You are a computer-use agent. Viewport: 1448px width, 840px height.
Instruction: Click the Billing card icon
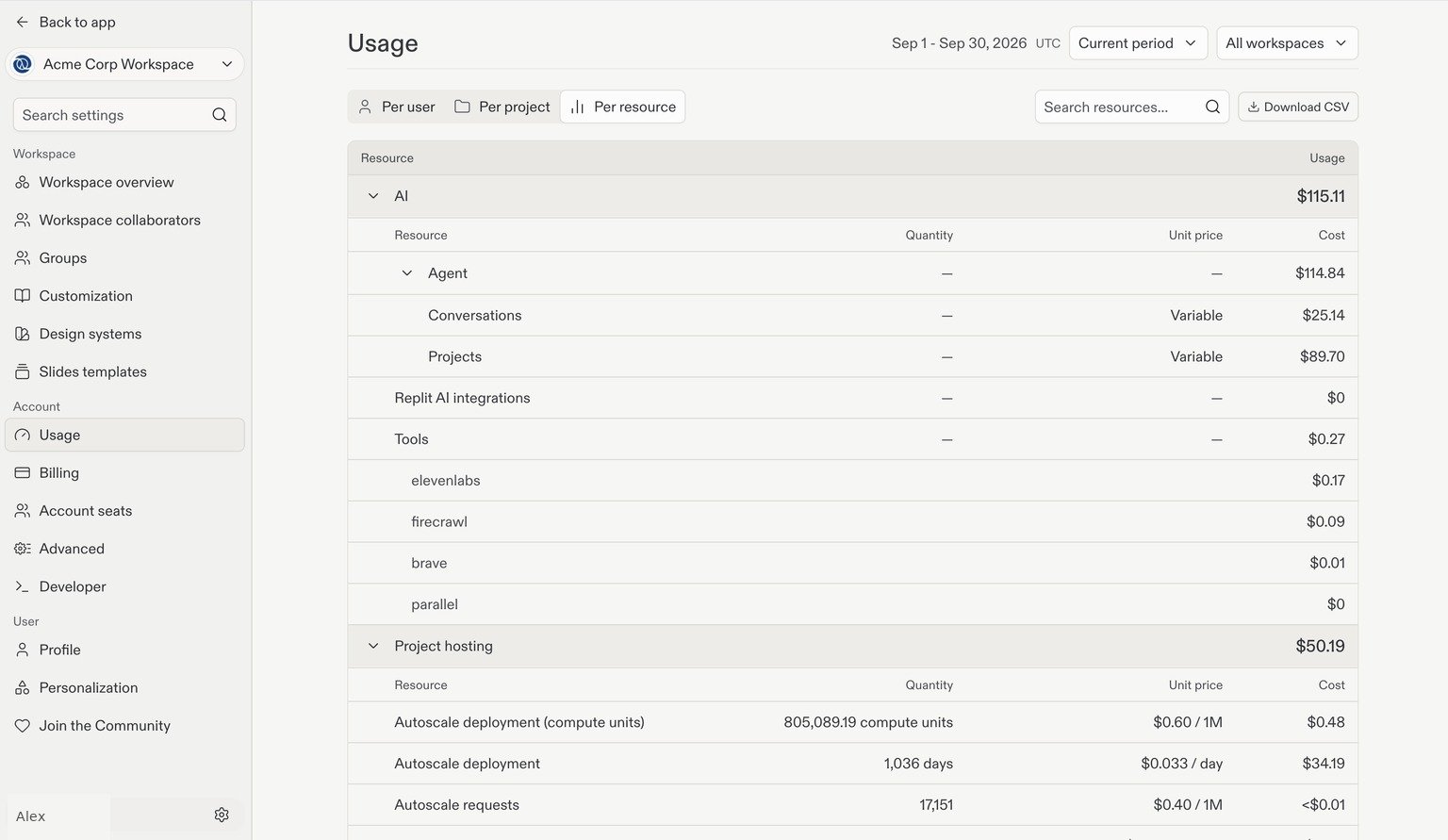point(23,472)
